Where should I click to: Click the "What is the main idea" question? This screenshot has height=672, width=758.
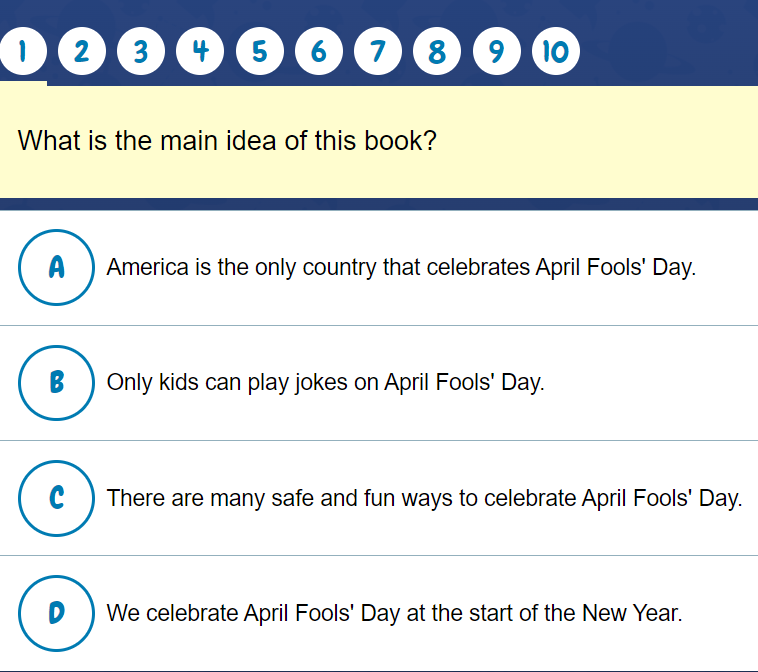click(227, 140)
